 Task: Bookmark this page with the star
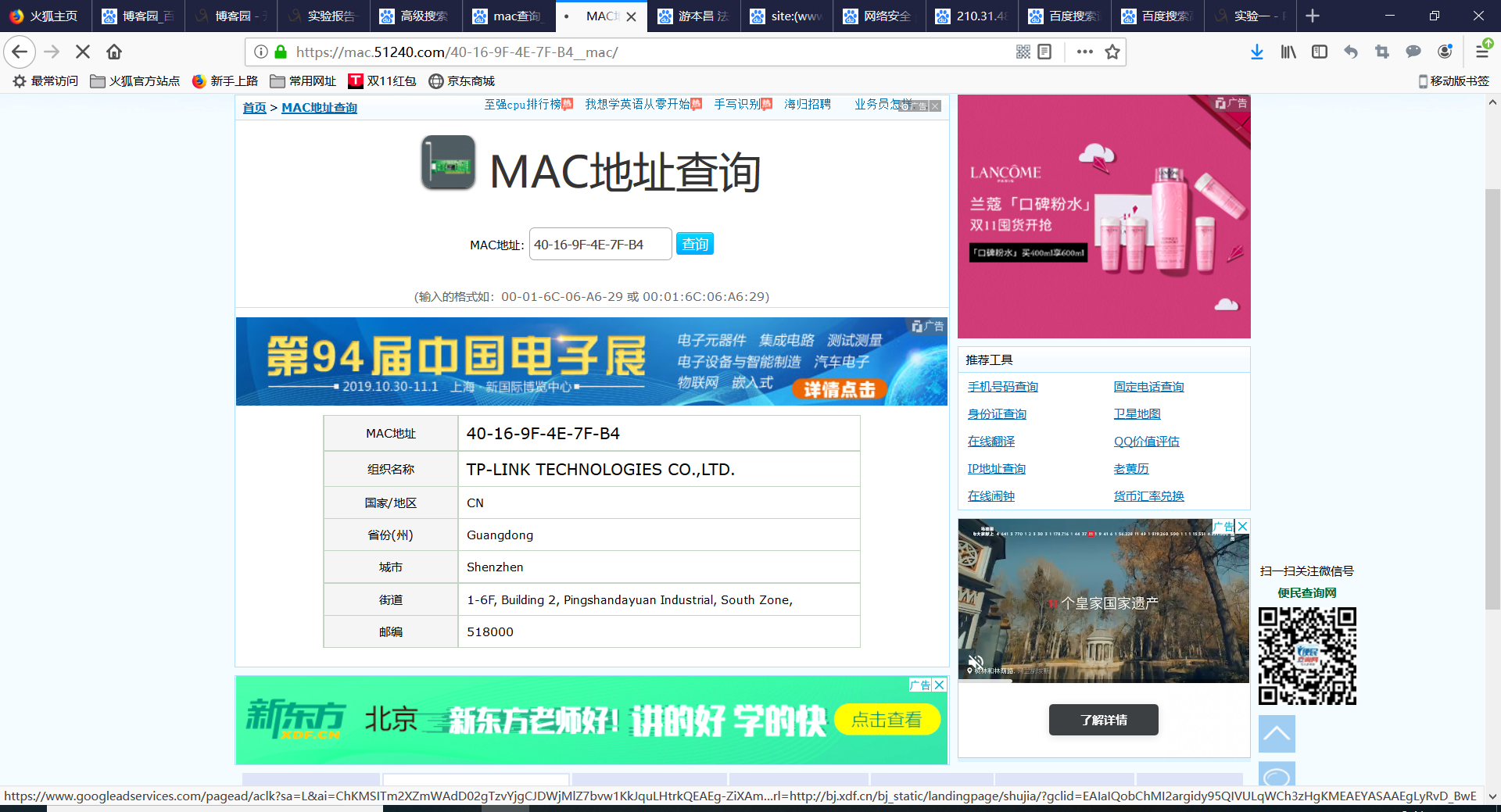pos(1112,52)
